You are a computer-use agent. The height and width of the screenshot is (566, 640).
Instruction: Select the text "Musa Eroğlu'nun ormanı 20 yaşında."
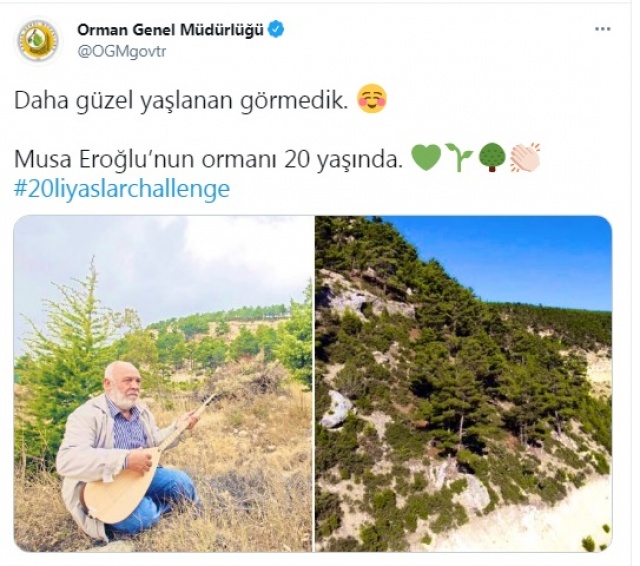pyautogui.click(x=209, y=160)
